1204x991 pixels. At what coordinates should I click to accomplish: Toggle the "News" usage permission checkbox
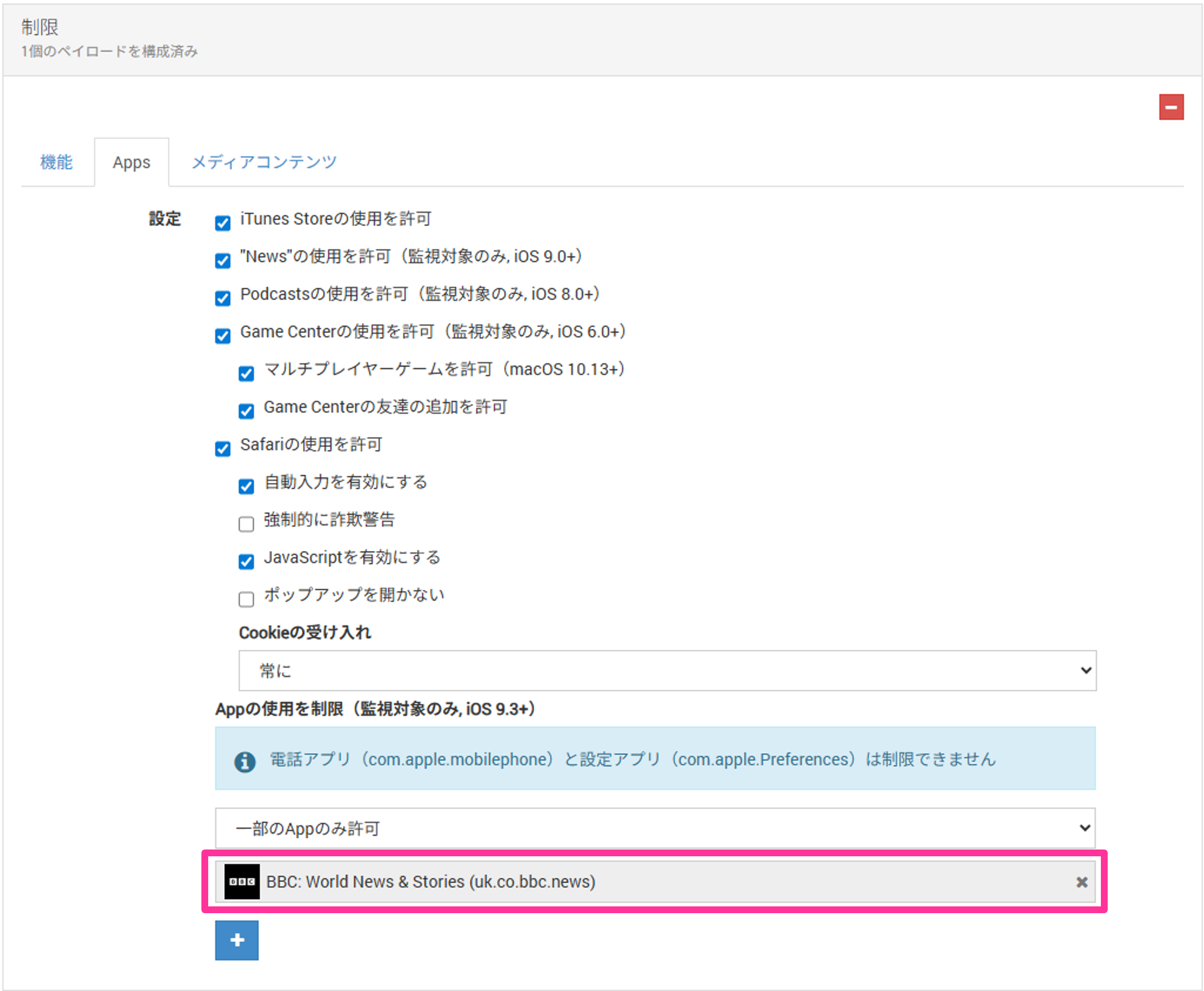pyautogui.click(x=223, y=261)
